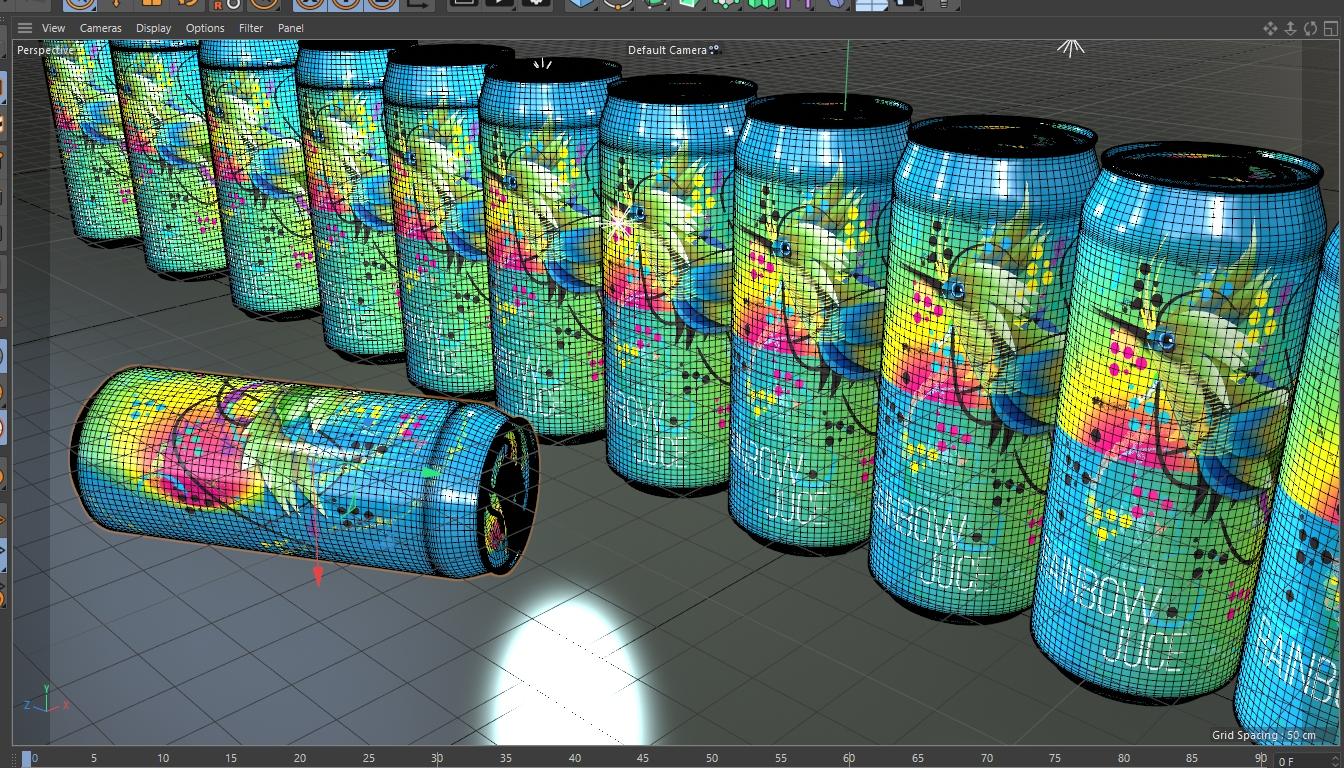1344x768 pixels.
Task: Jump timeline to frame 25
Action: tap(369, 758)
